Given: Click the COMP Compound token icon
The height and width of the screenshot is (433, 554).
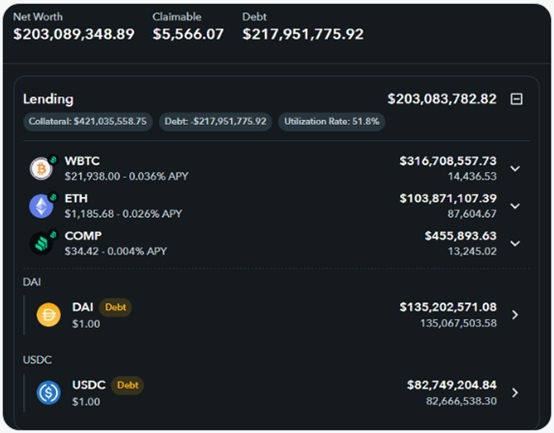Looking at the screenshot, I should click(41, 243).
